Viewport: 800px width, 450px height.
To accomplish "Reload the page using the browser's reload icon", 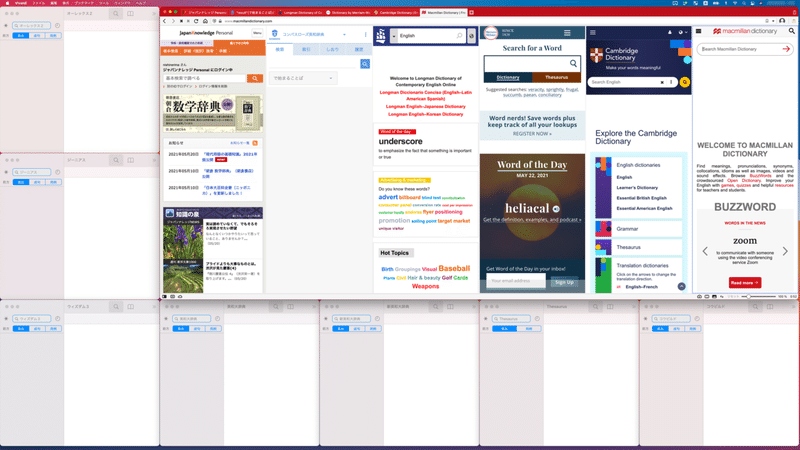I will pyautogui.click(x=196, y=21).
